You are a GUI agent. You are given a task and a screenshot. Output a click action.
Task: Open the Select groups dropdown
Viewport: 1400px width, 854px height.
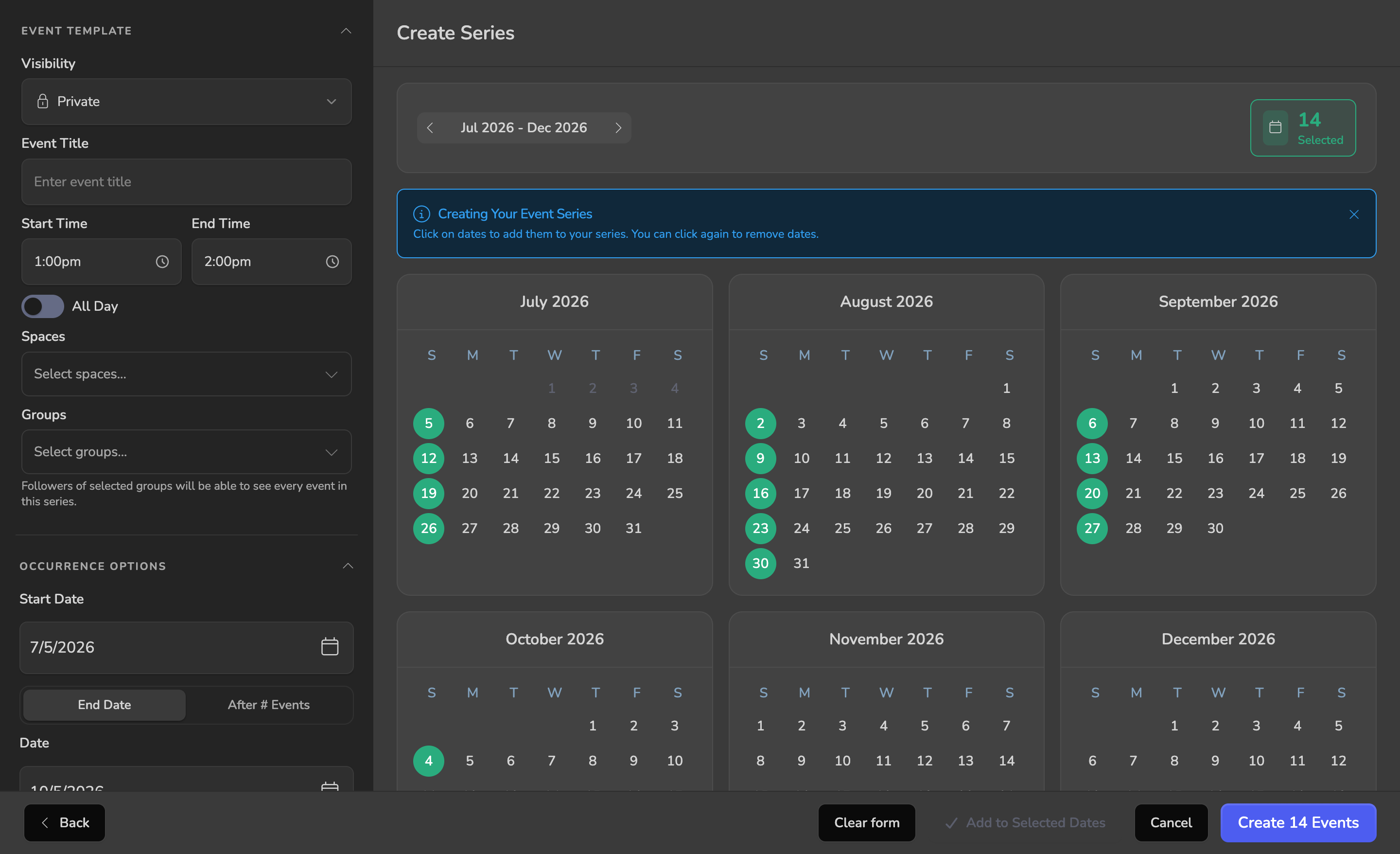[x=186, y=452]
